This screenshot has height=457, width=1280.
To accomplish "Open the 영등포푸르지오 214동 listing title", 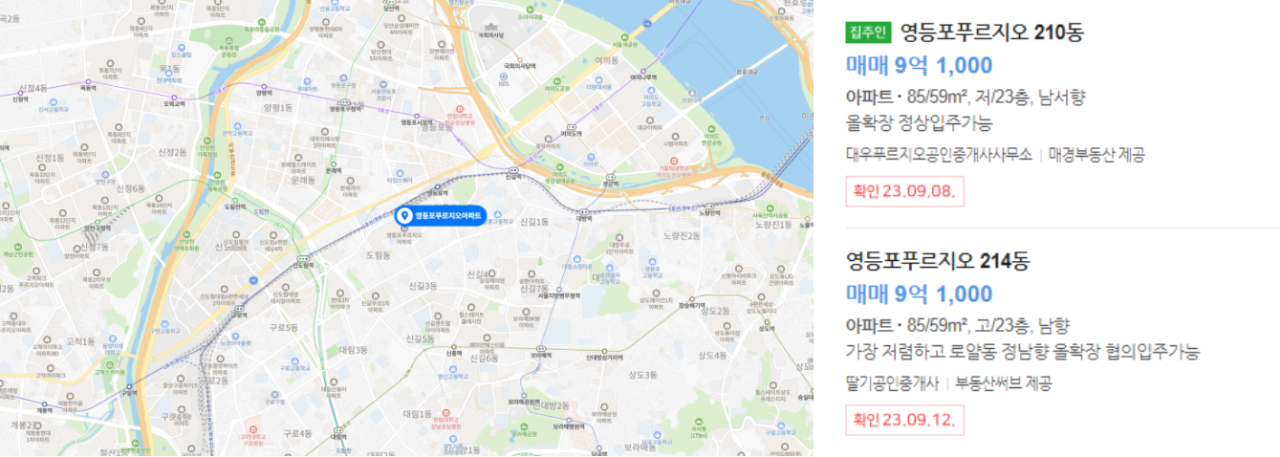I will pos(938,262).
